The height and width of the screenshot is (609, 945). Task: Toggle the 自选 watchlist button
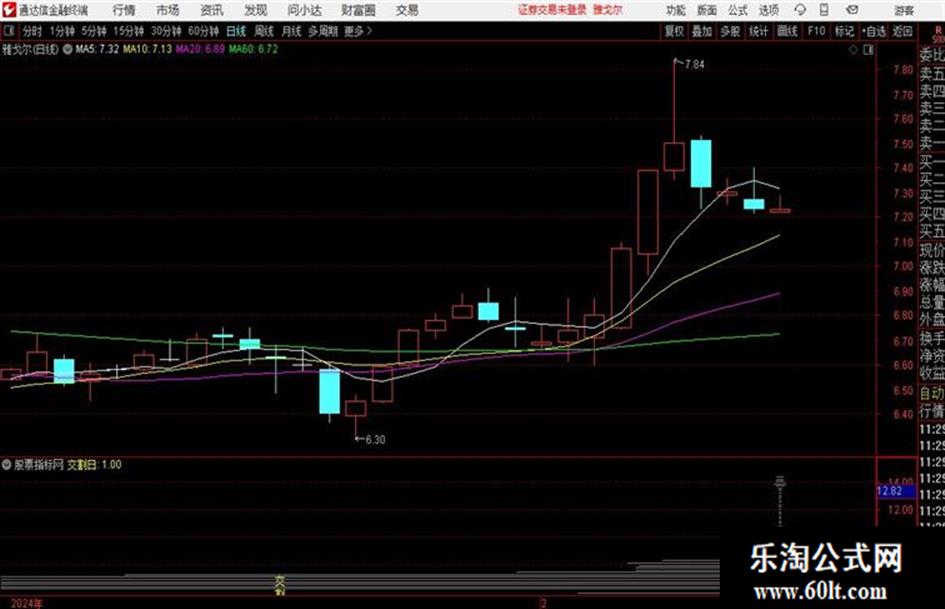873,31
